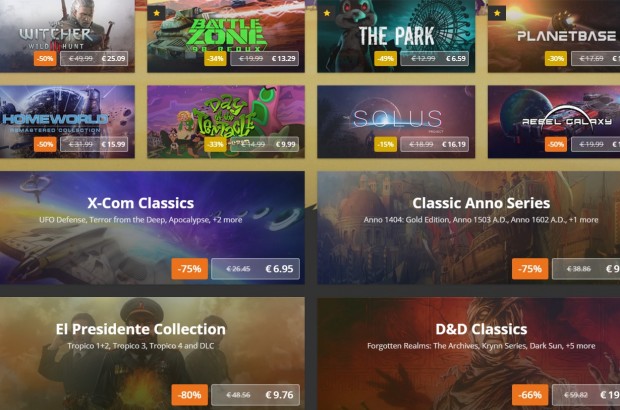Click the € 9.76 El Presidente price button
The width and height of the screenshot is (620, 410).
(255, 395)
